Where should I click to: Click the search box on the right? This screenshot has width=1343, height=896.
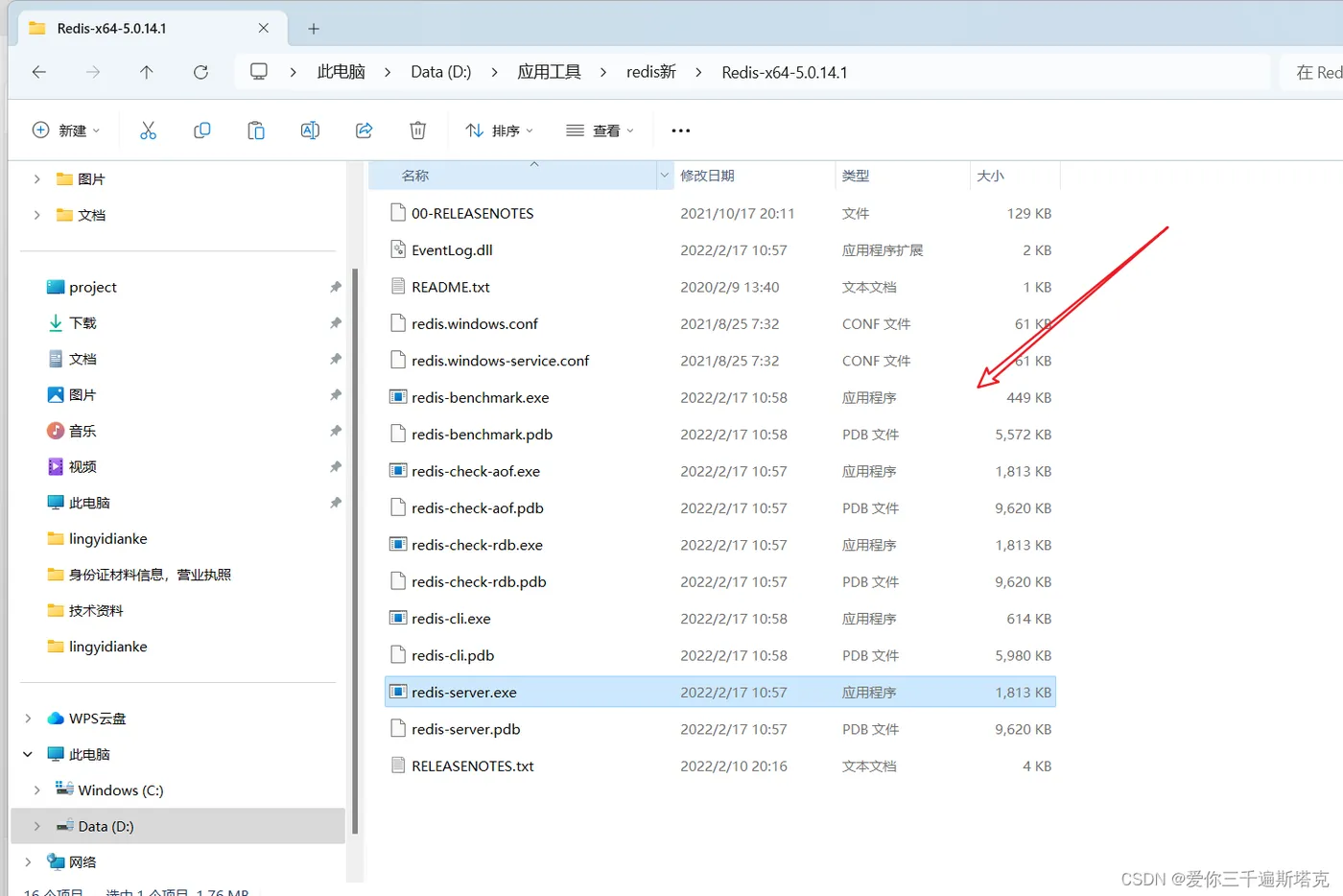click(x=1312, y=72)
